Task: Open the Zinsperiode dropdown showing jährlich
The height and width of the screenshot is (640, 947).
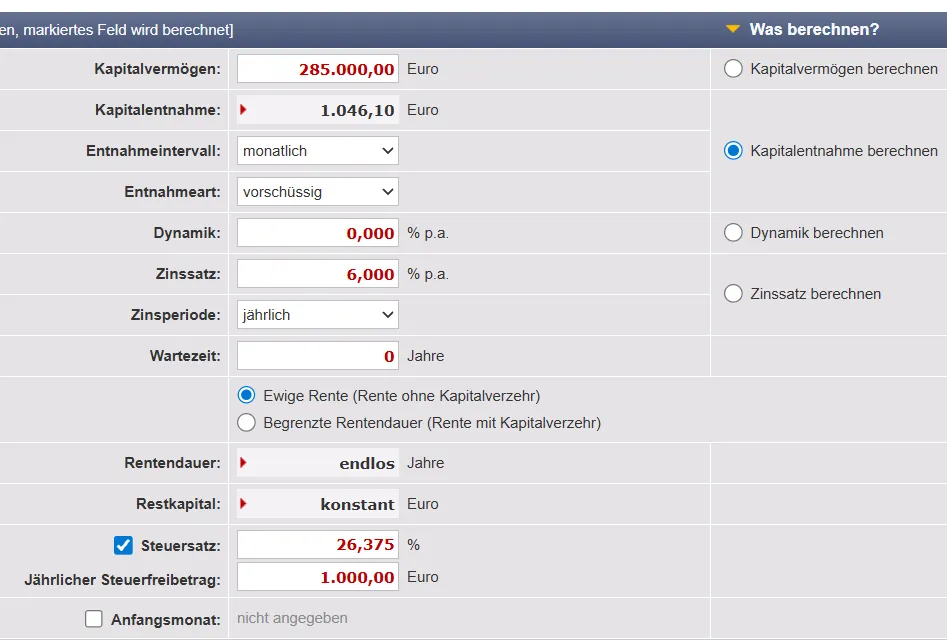Action: click(x=318, y=315)
